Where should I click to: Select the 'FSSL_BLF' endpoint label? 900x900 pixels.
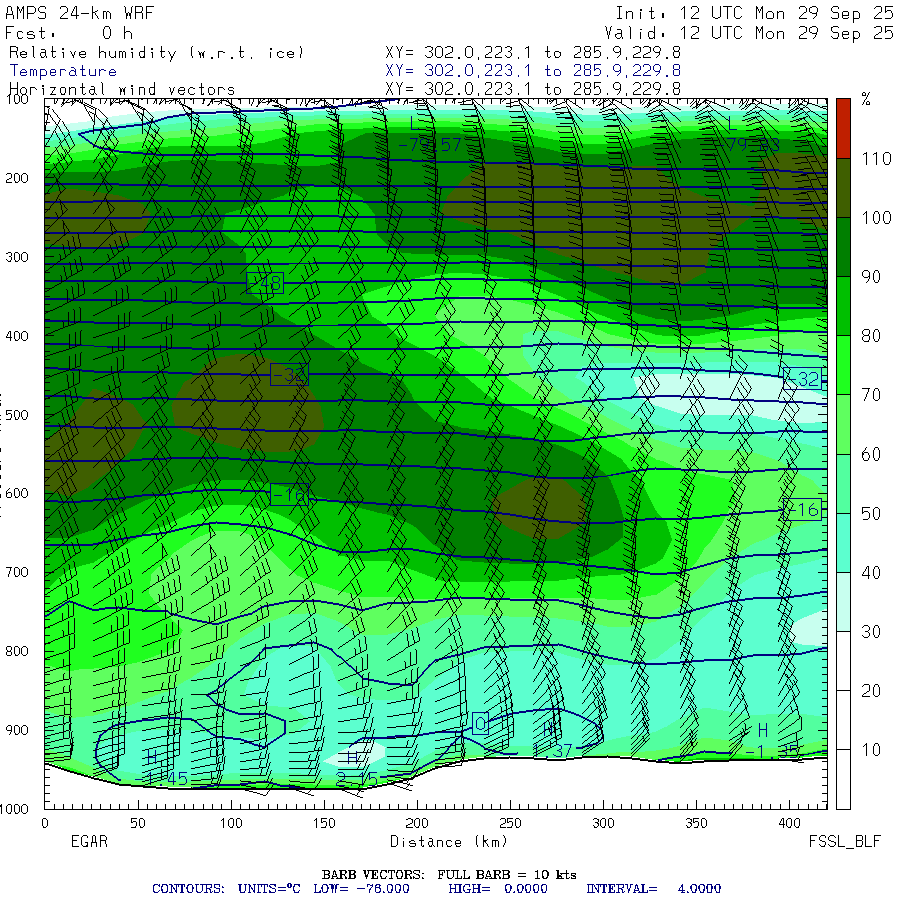(x=844, y=841)
